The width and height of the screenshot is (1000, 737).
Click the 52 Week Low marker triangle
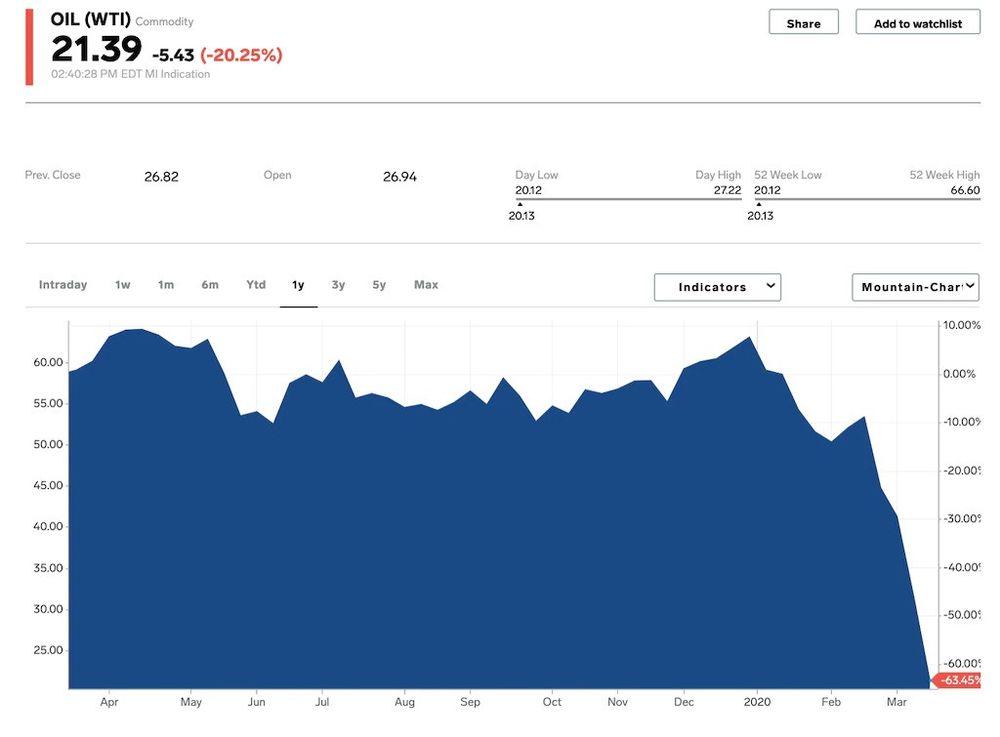point(759,204)
